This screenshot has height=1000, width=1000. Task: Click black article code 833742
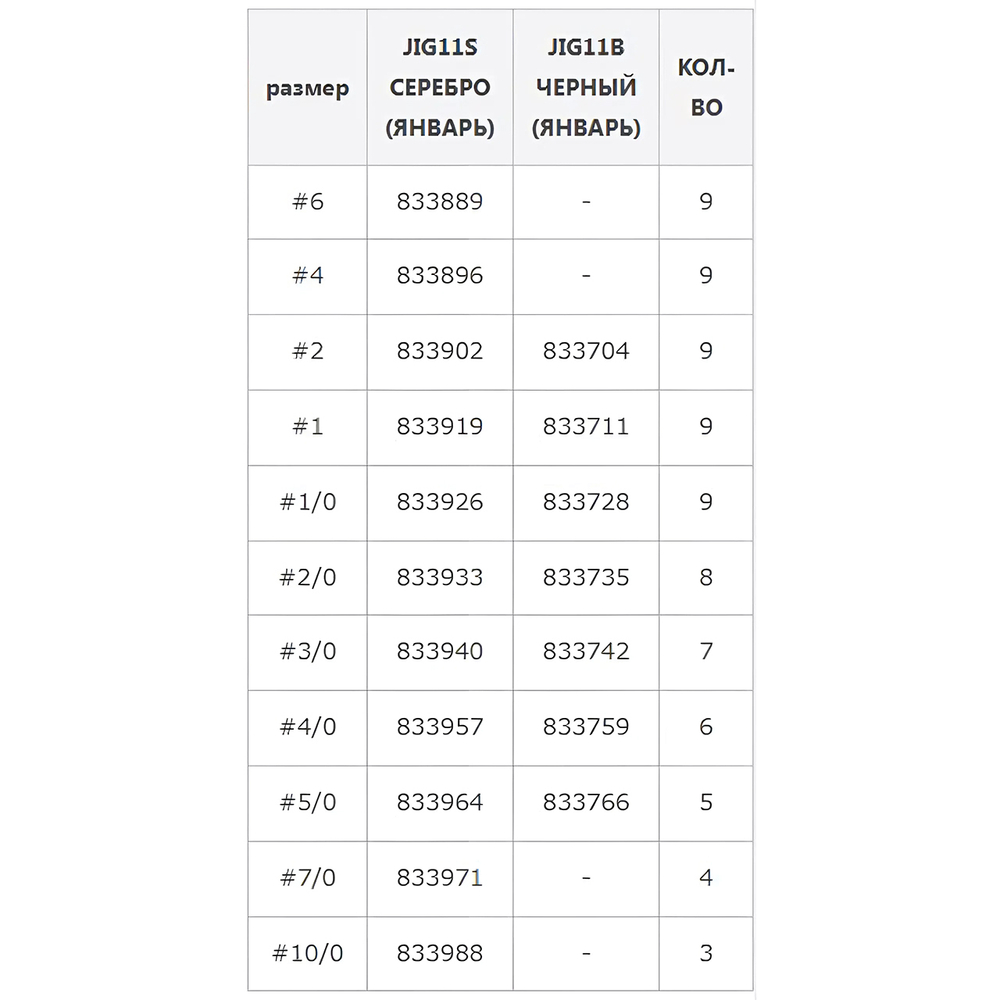tap(586, 652)
